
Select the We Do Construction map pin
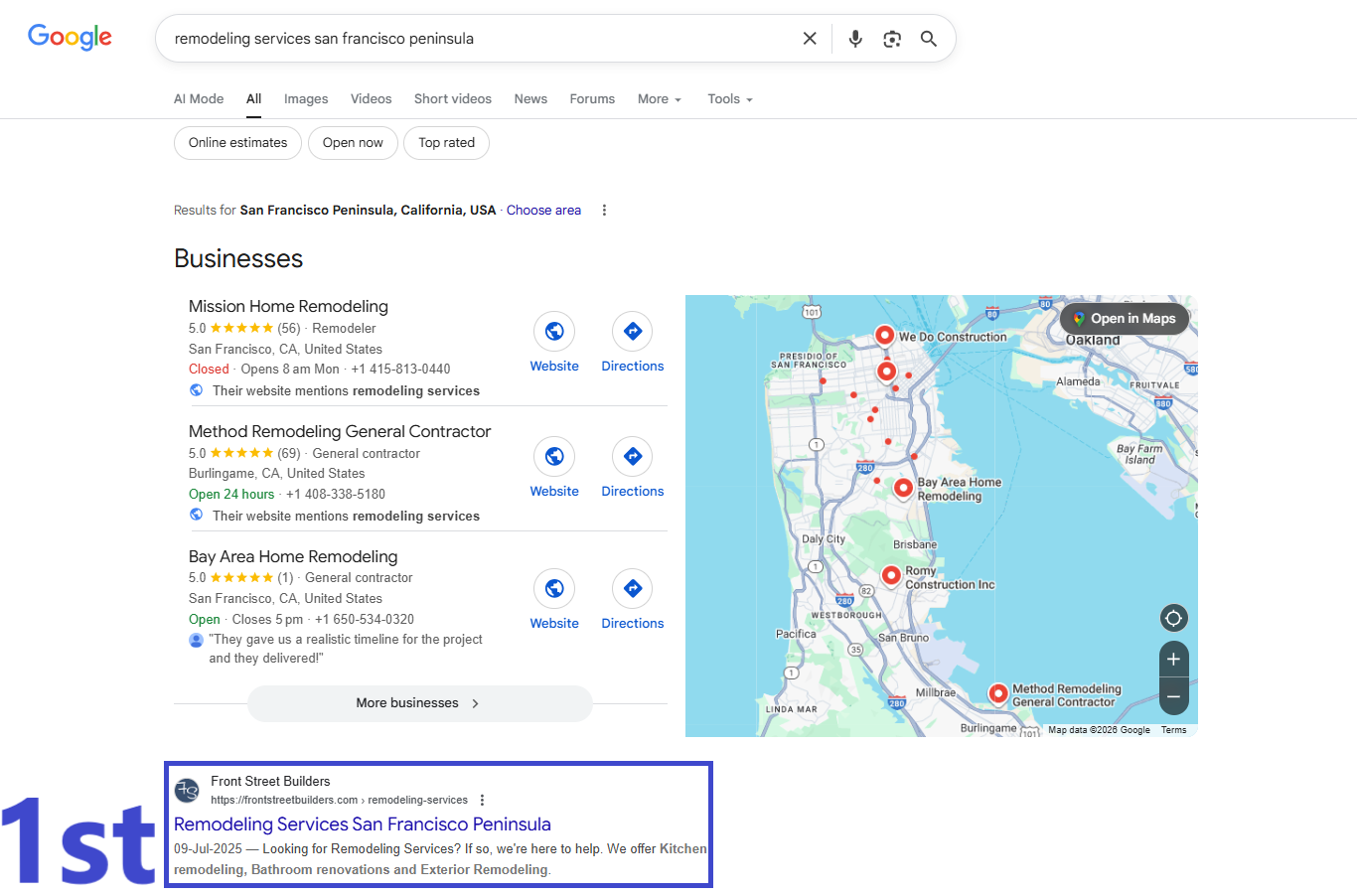pyautogui.click(x=884, y=336)
